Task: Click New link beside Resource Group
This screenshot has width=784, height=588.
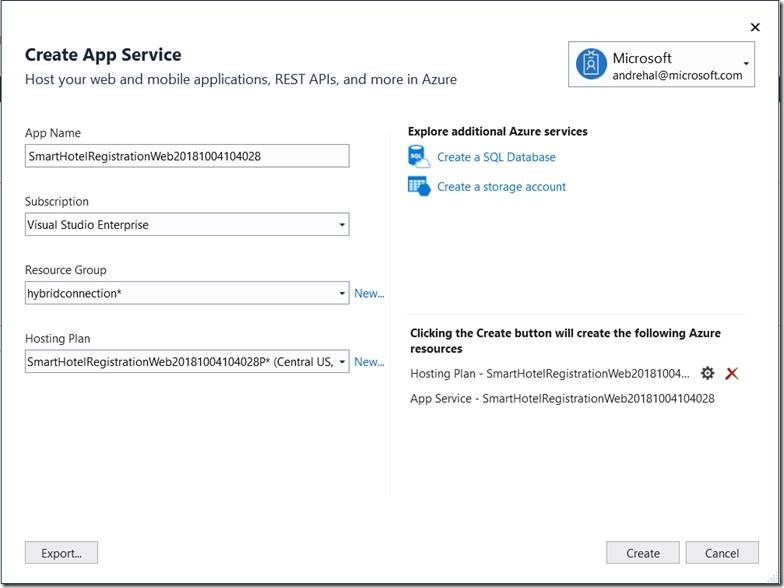Action: 369,294
